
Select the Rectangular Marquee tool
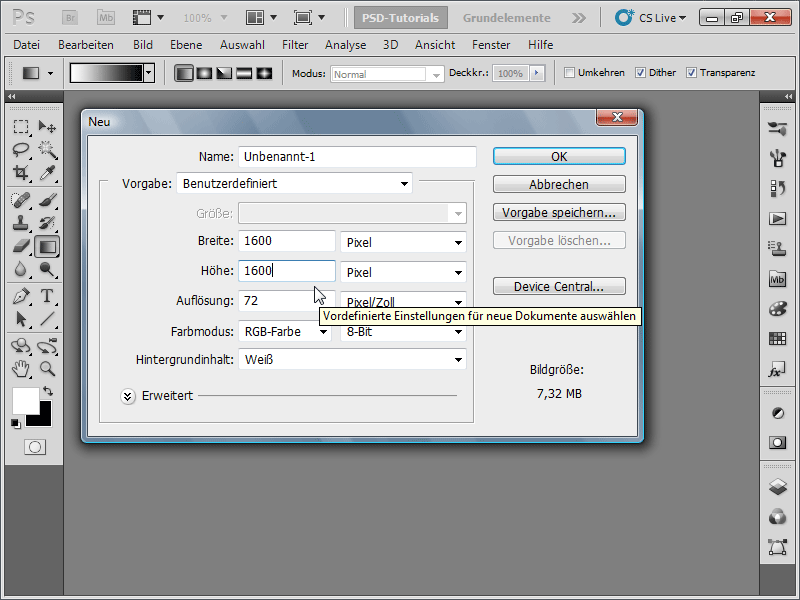(21, 126)
